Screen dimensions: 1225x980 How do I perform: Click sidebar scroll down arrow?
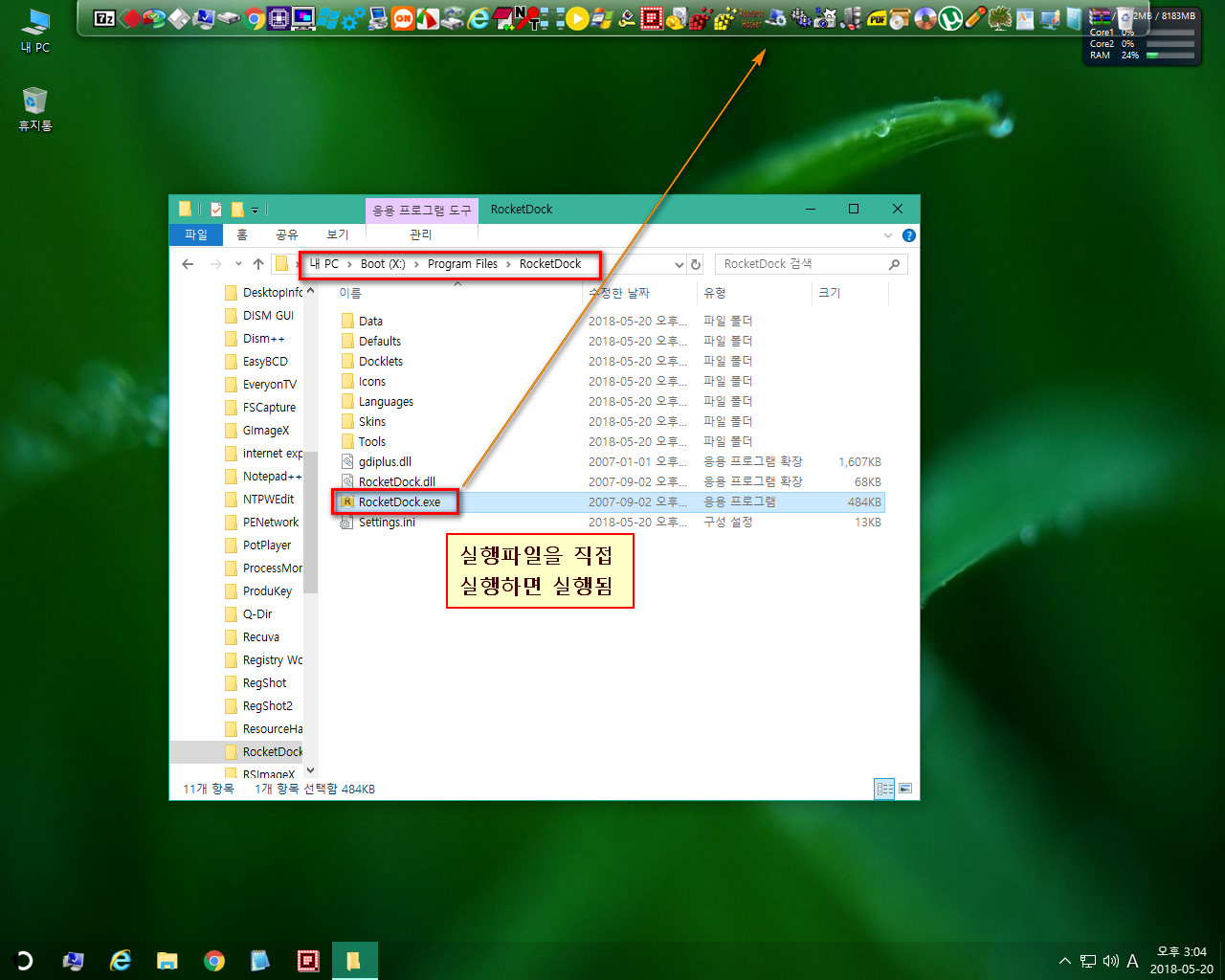[x=310, y=770]
